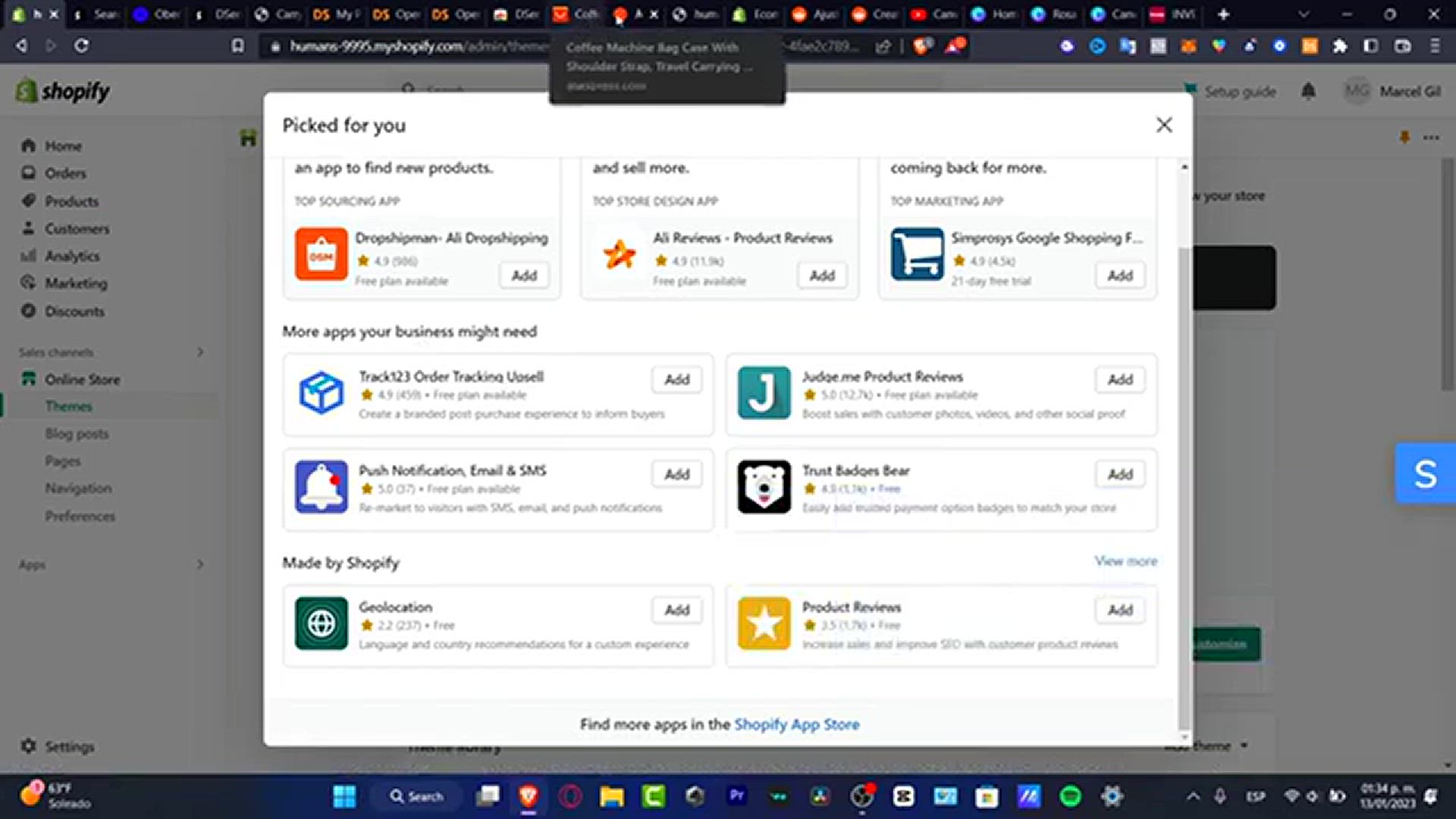Screen dimensions: 1456x819
Task: Add Judge.me Product Reviews app
Action: (1120, 379)
